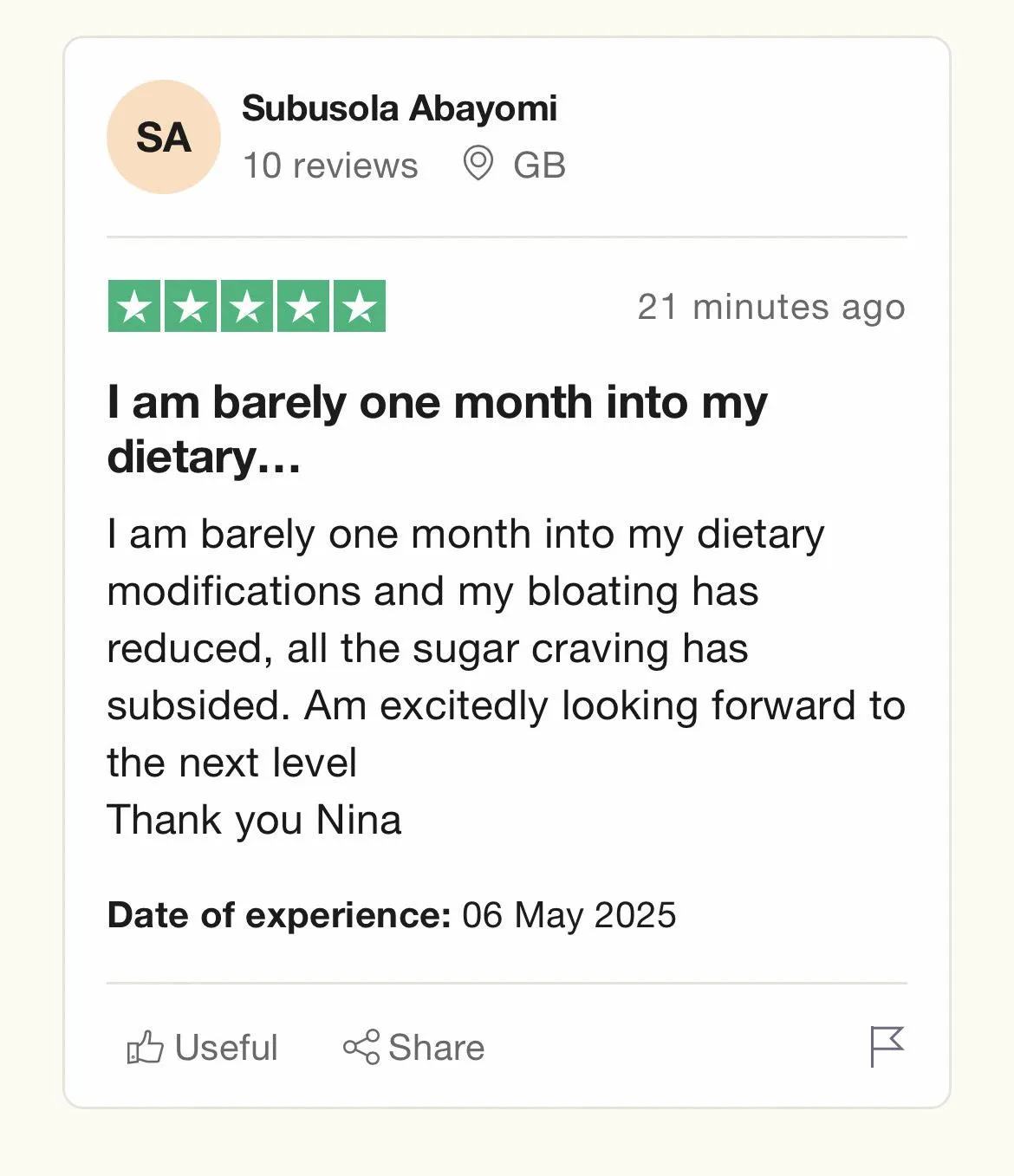The height and width of the screenshot is (1176, 1014).
Task: Click the SA avatar circle
Action: coord(164,137)
